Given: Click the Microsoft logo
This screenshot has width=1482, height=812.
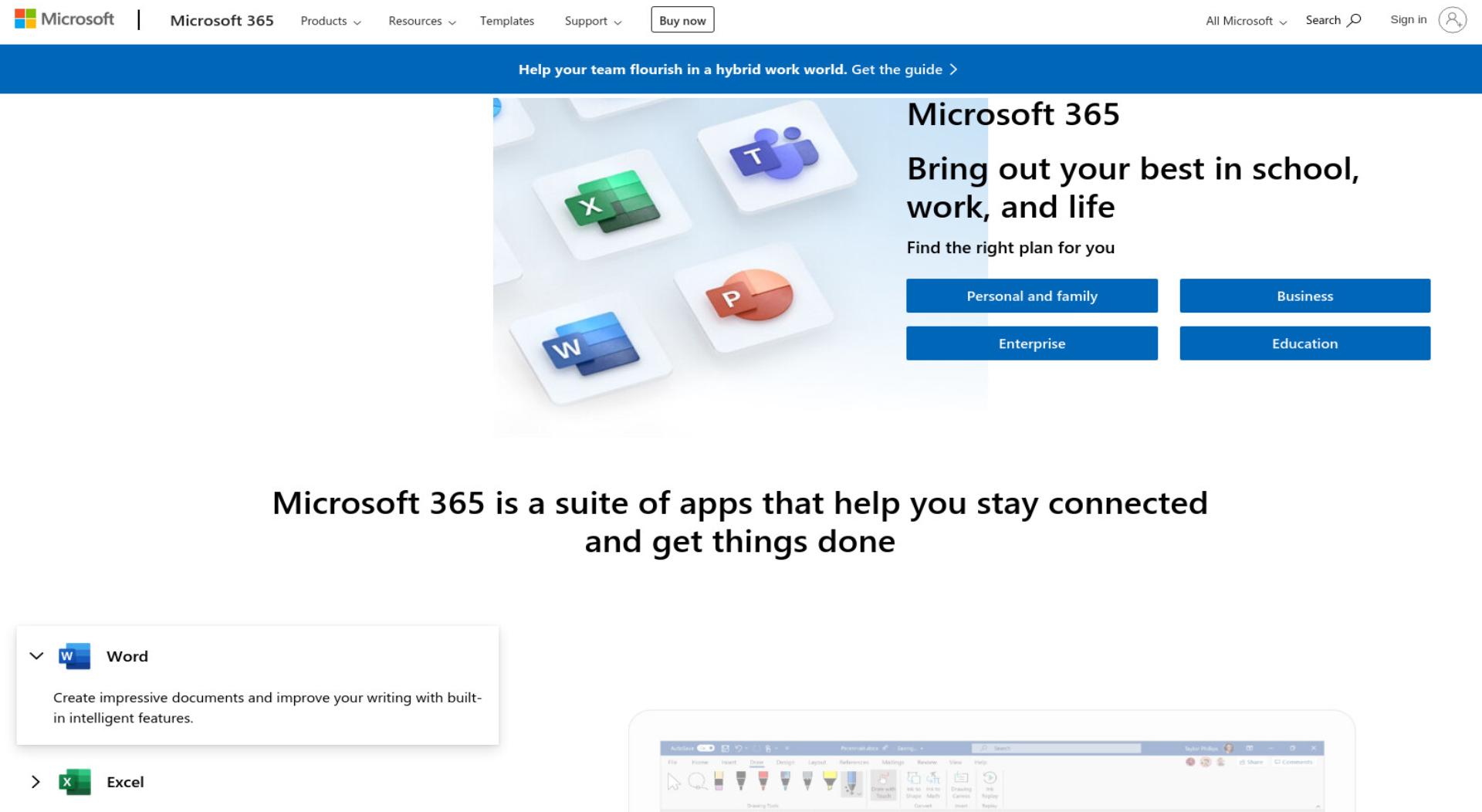Looking at the screenshot, I should click(x=64, y=19).
